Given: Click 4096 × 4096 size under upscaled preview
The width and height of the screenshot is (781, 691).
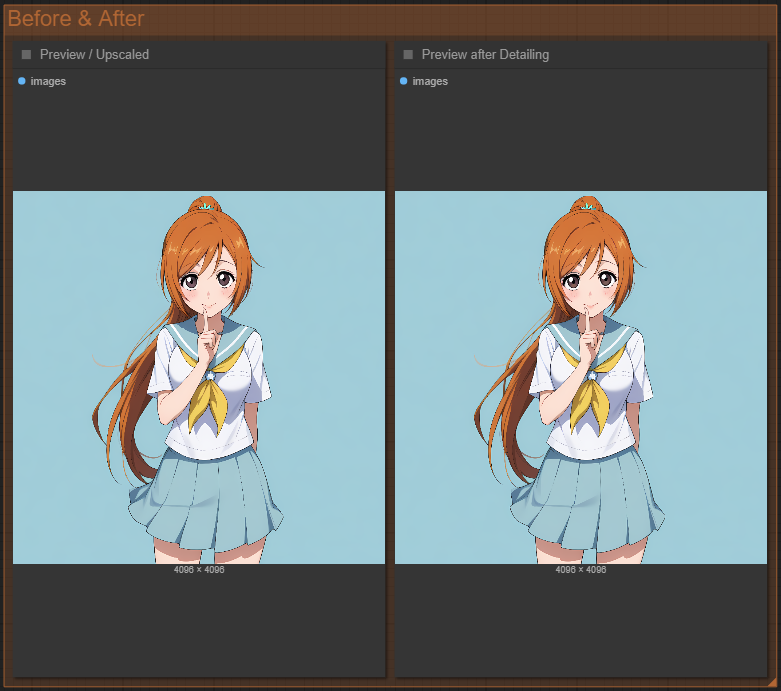Looking at the screenshot, I should [x=199, y=569].
